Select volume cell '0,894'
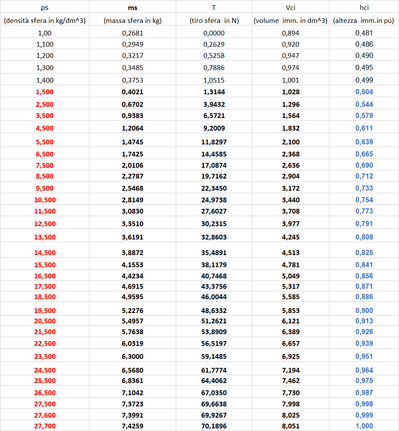 (291, 33)
